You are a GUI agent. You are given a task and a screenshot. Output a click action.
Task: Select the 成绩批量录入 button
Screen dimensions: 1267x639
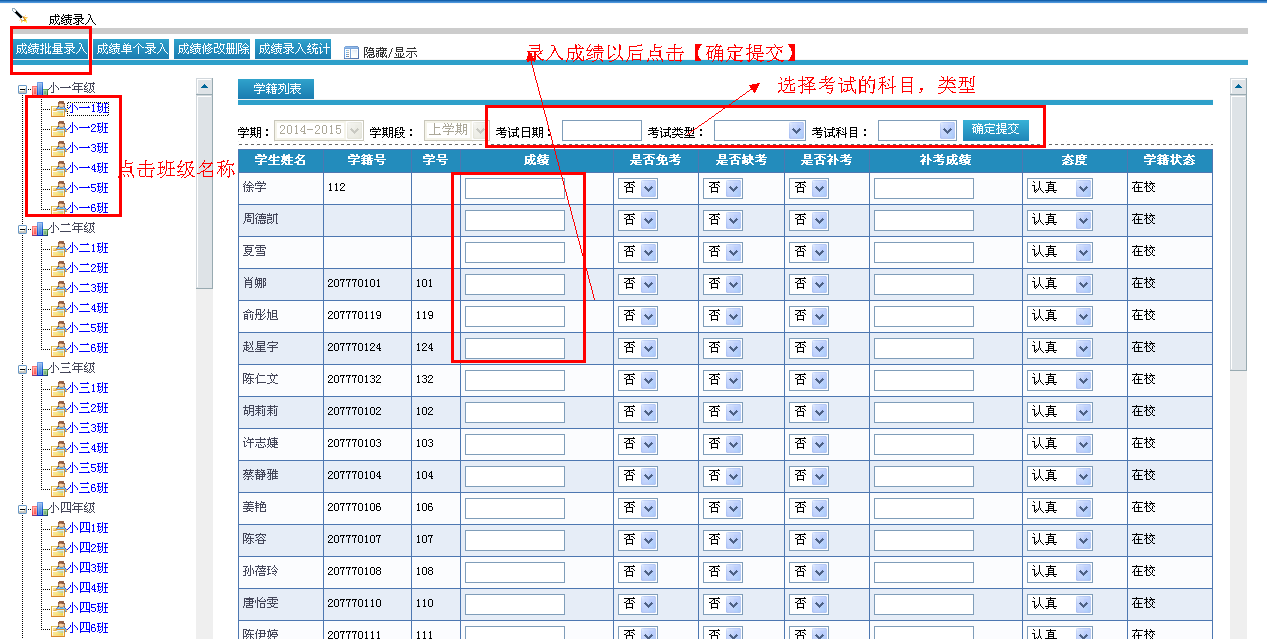49,47
